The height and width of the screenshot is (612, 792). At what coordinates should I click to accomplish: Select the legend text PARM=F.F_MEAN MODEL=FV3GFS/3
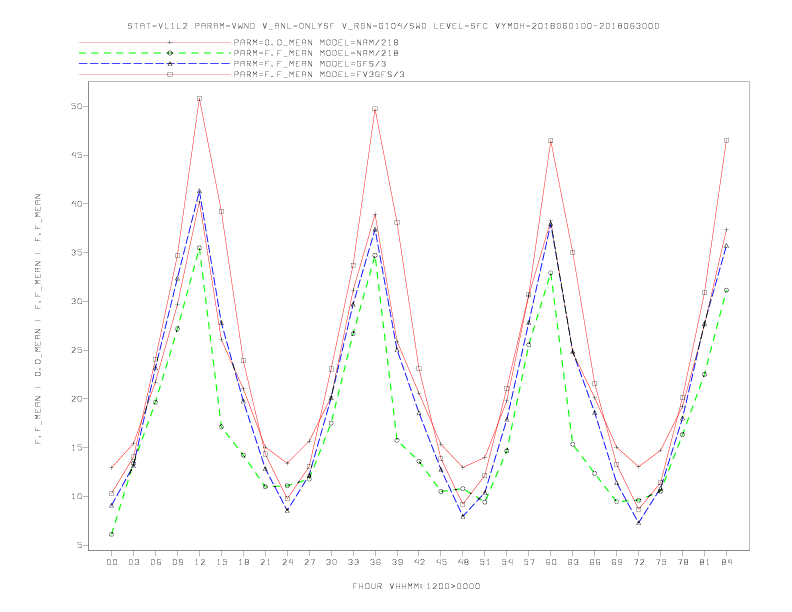point(319,74)
